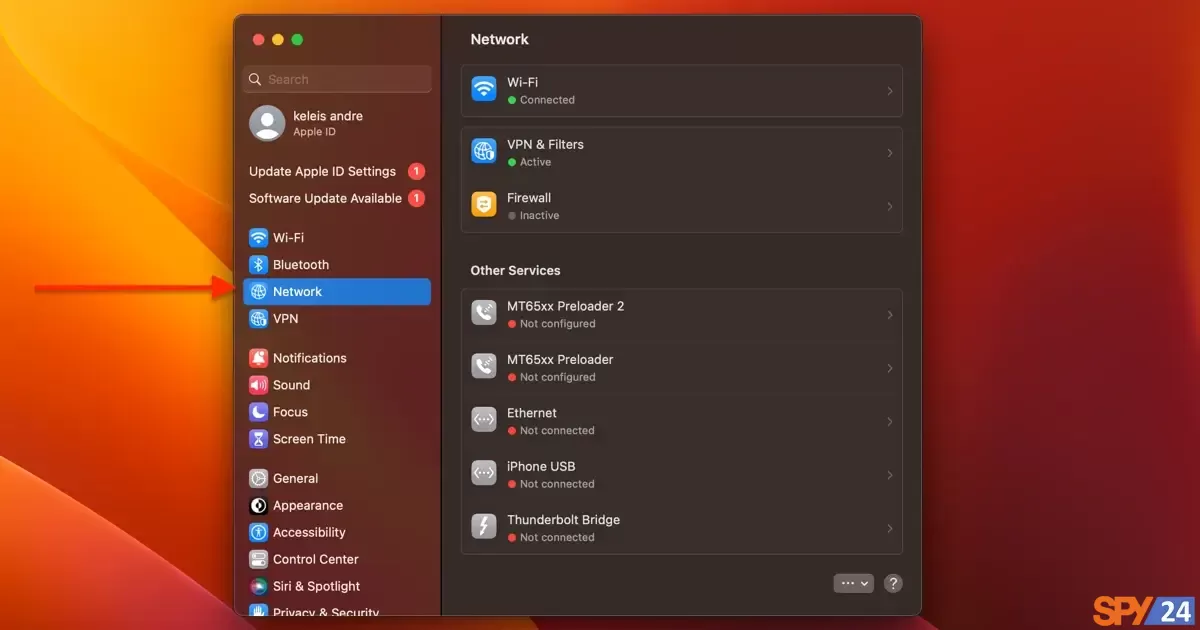Click the iPhone USB label
The height and width of the screenshot is (630, 1200).
pyautogui.click(x=541, y=466)
